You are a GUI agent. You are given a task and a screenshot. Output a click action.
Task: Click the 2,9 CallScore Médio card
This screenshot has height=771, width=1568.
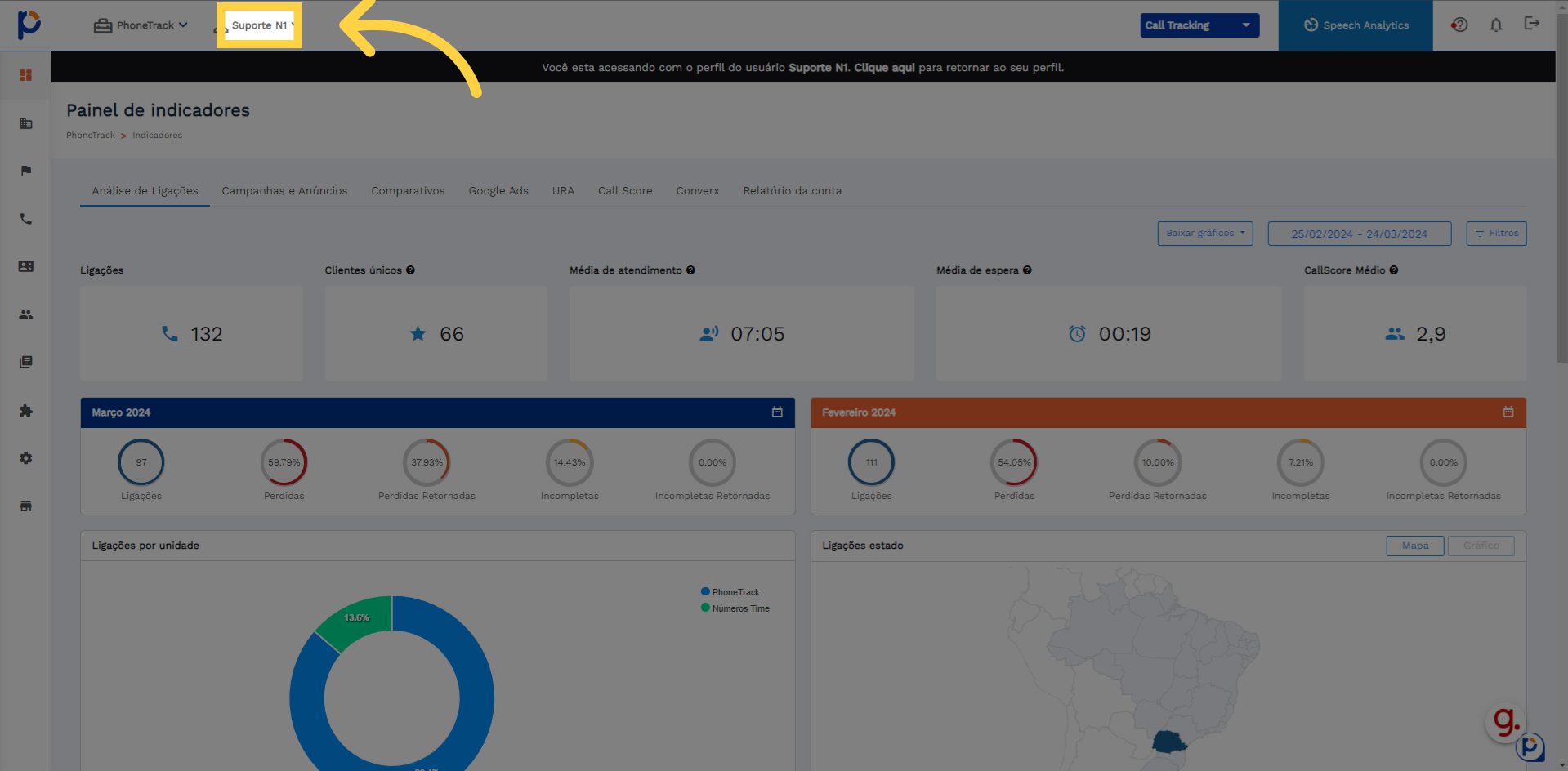coord(1415,333)
